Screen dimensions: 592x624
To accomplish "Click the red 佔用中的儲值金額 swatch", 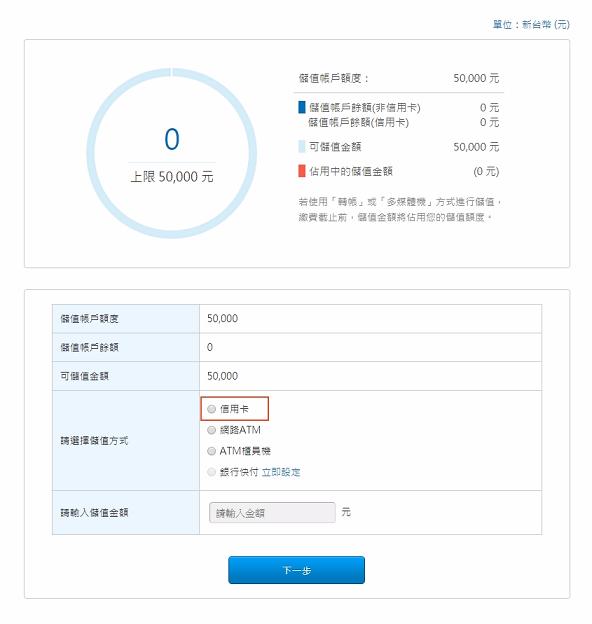I will coord(302,171).
